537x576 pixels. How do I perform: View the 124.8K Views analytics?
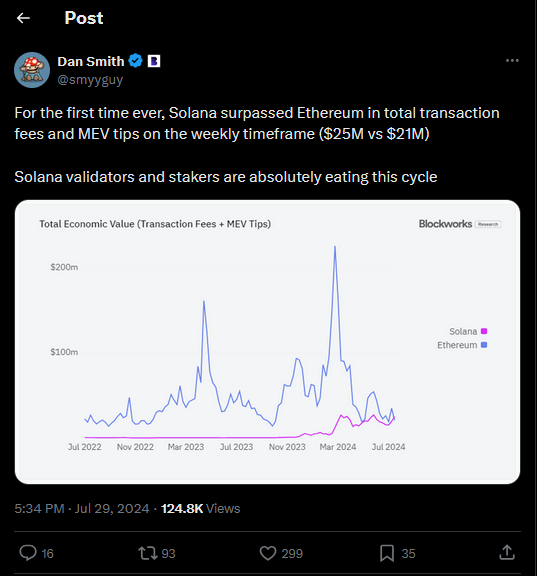[x=201, y=508]
